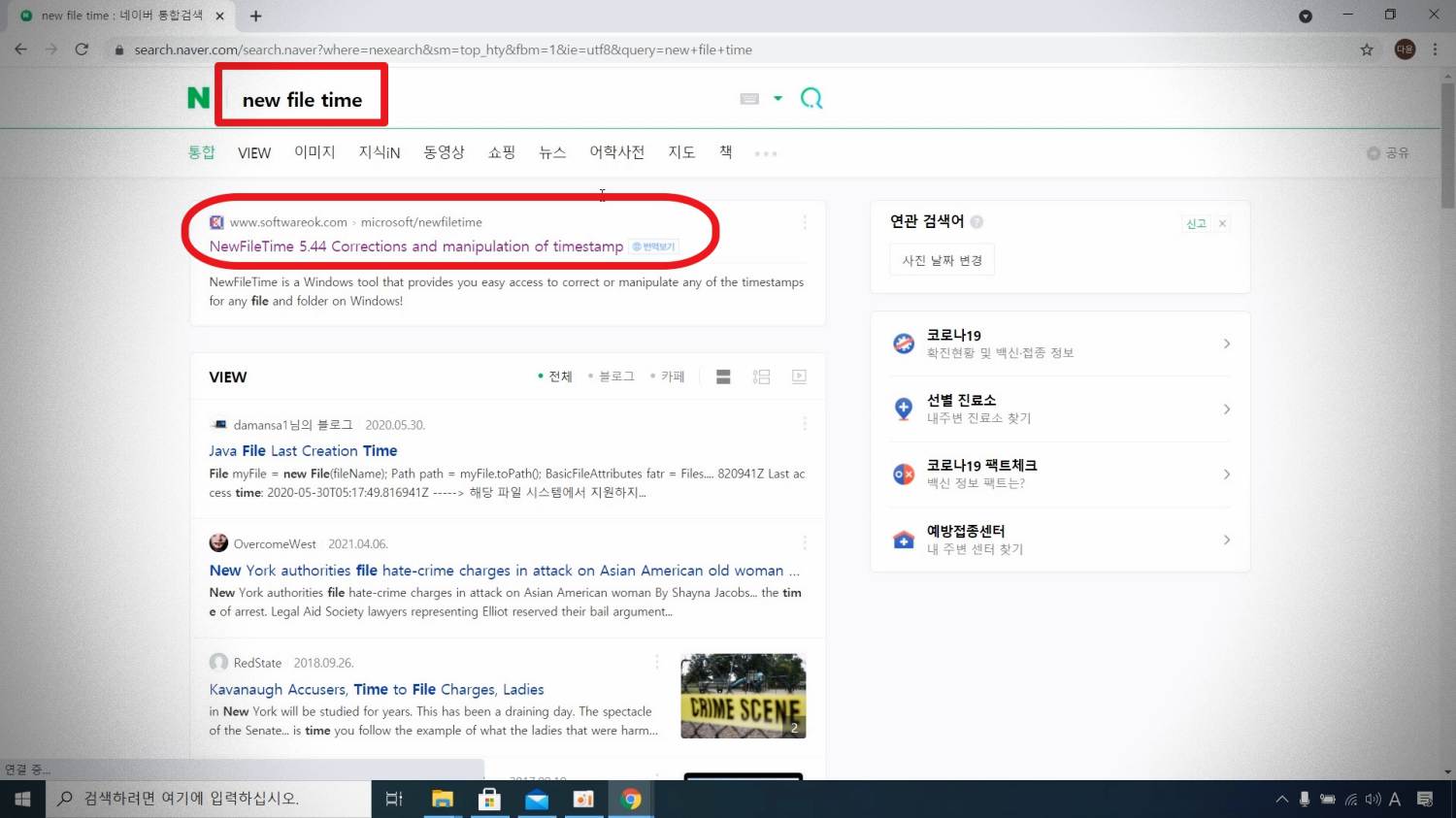Open NewFileTime 5.44 Corrections result link
Screen dimensions: 1456x818
[416, 246]
